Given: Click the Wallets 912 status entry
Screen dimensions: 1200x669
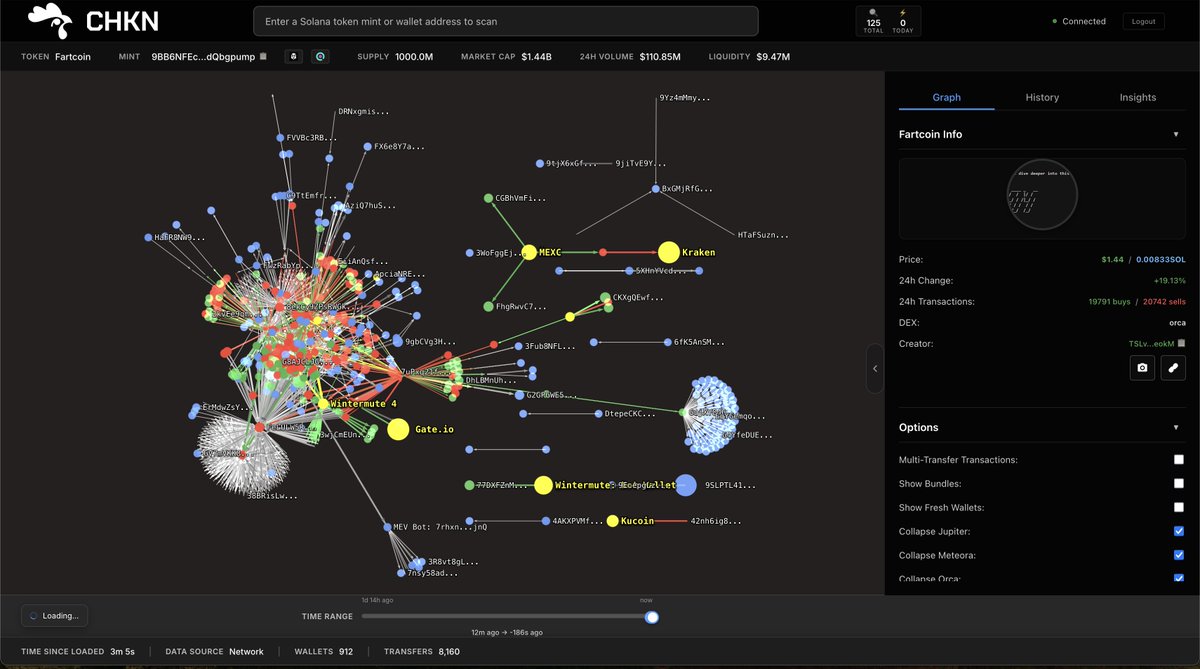Looking at the screenshot, I should coord(323,651).
